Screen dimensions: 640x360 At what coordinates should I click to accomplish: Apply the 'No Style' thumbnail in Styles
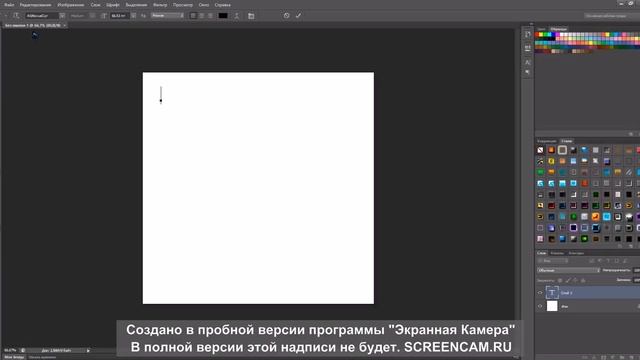[540, 150]
